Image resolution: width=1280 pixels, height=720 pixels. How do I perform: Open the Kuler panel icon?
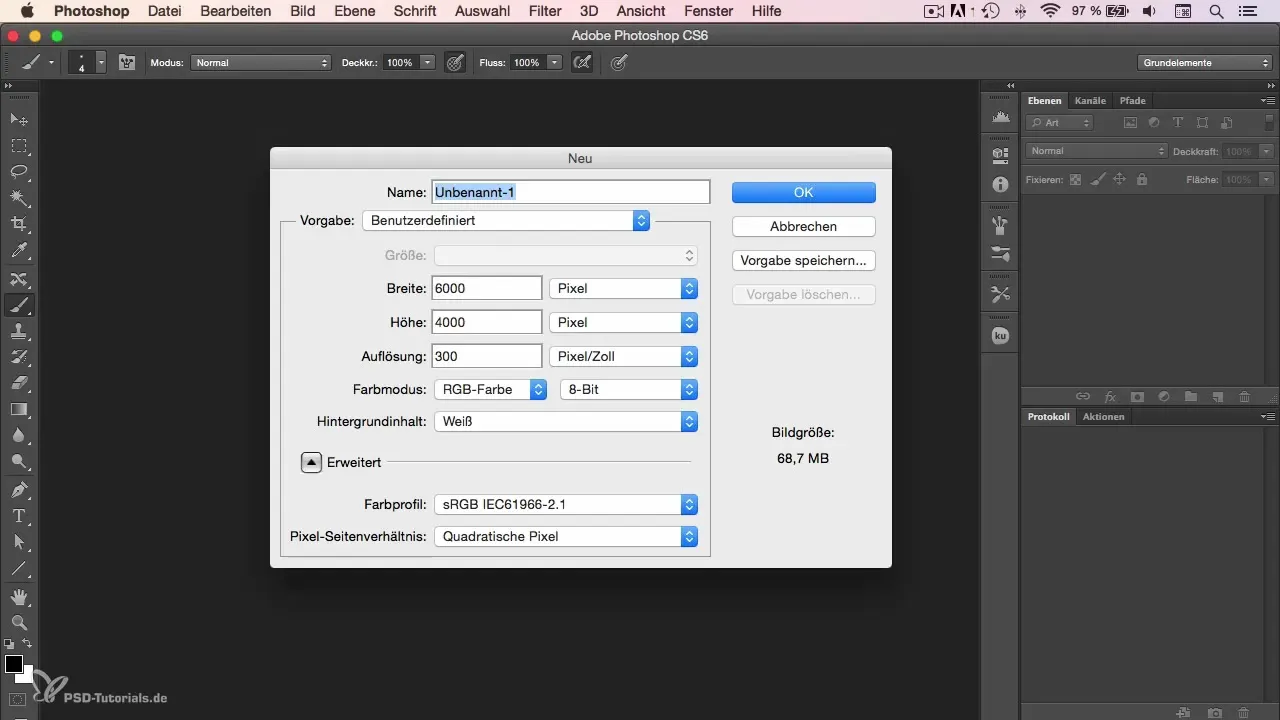tap(1000, 337)
